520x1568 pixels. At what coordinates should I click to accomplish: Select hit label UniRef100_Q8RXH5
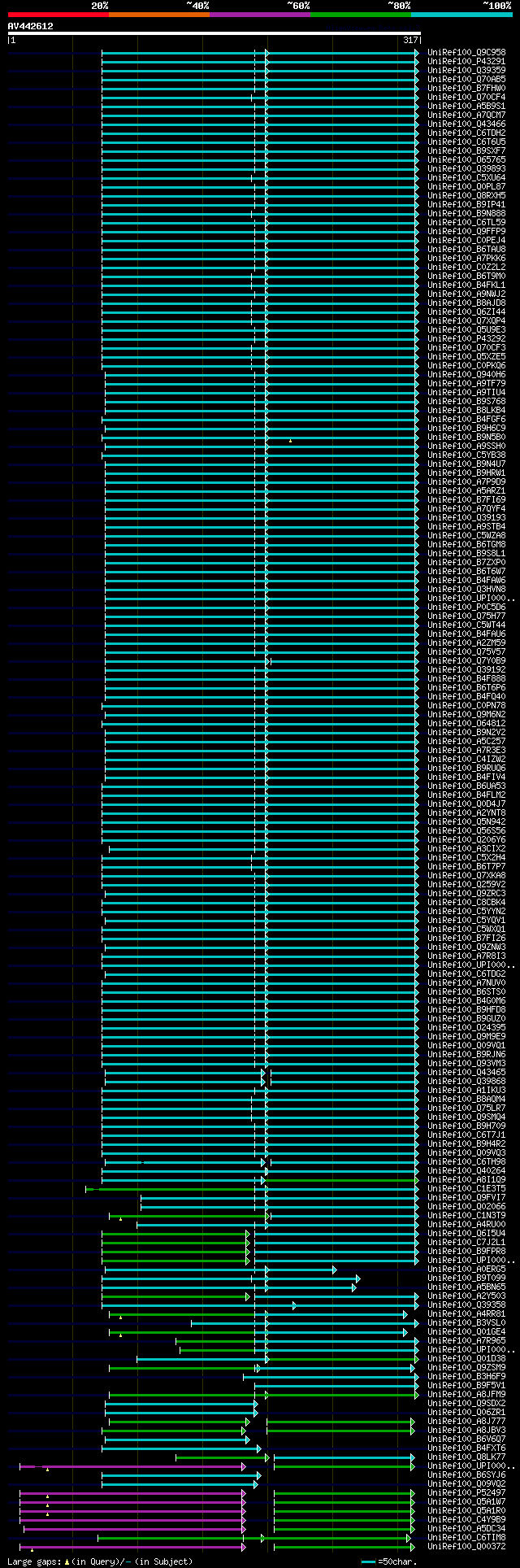pyautogui.click(x=466, y=195)
